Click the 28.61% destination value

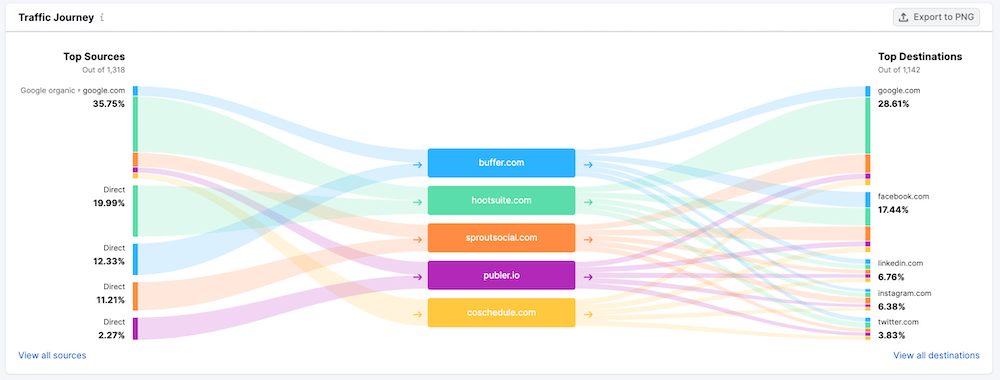[x=893, y=104]
